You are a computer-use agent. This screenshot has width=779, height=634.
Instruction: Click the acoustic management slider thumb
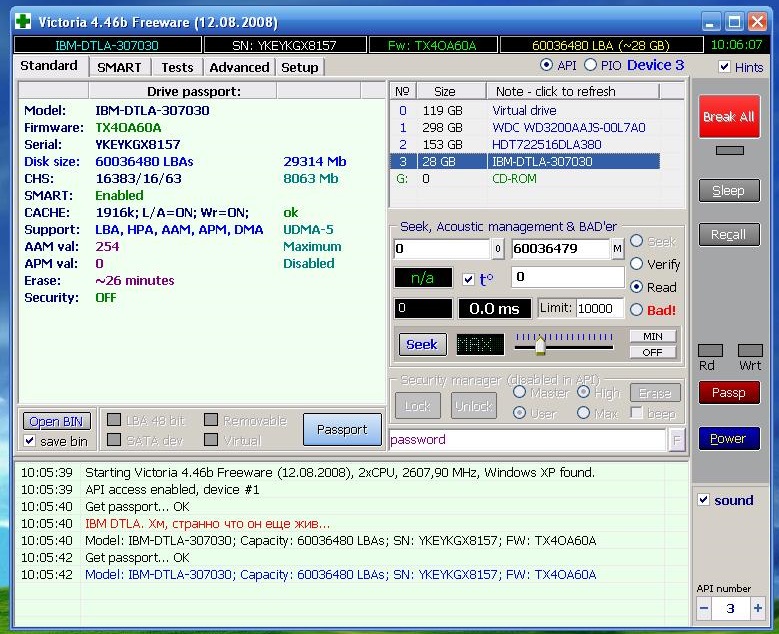coord(541,345)
